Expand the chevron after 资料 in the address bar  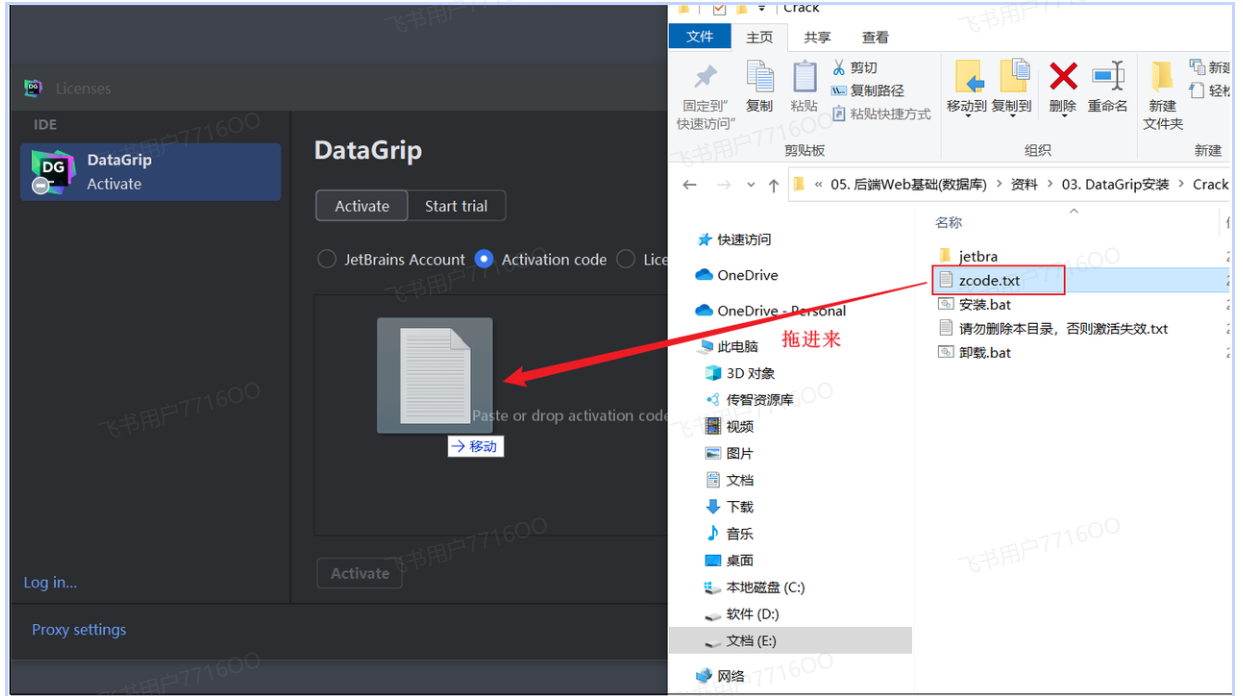[1050, 185]
